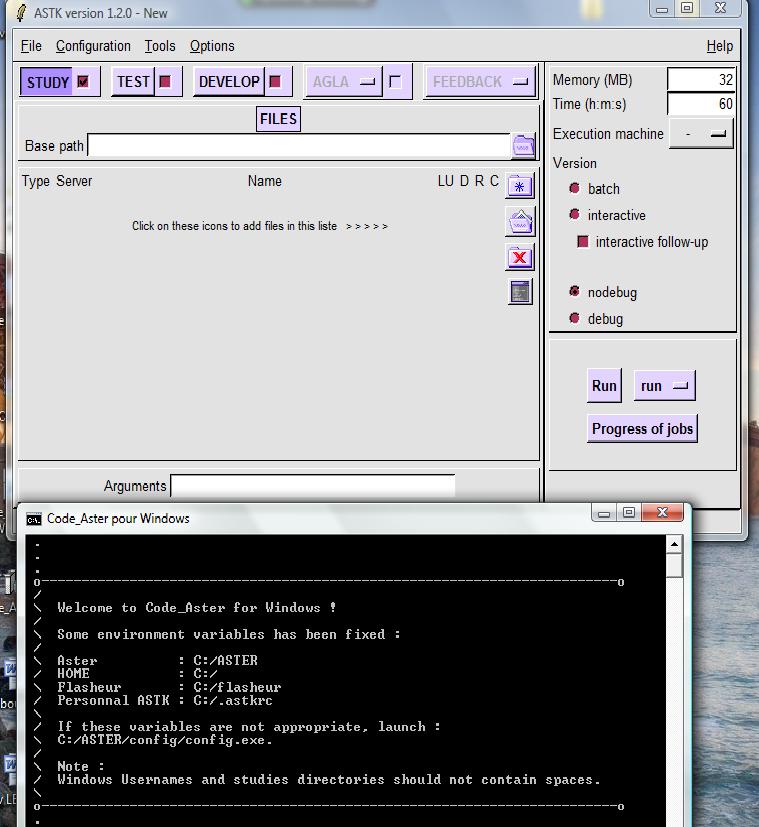Enable interactive follow-up checkbox
Screen dimensions: 759x827
[x=583, y=242]
